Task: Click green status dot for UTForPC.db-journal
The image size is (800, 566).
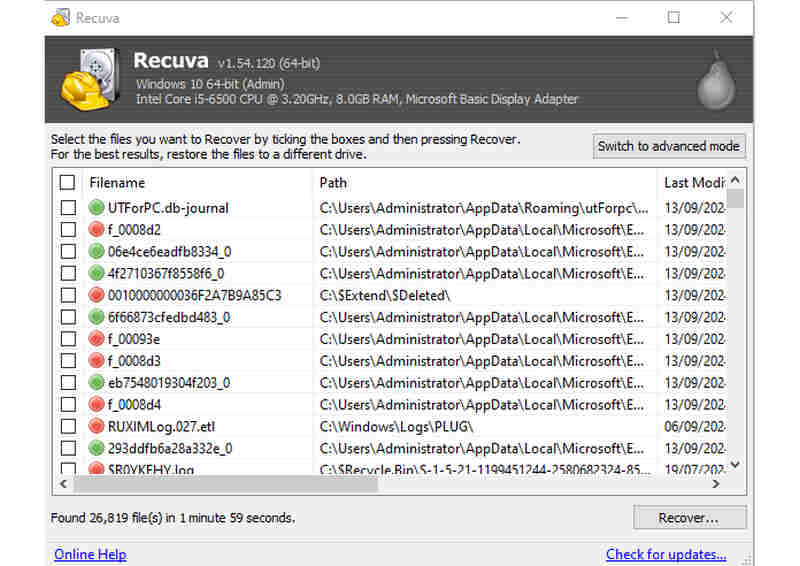Action: point(96,207)
